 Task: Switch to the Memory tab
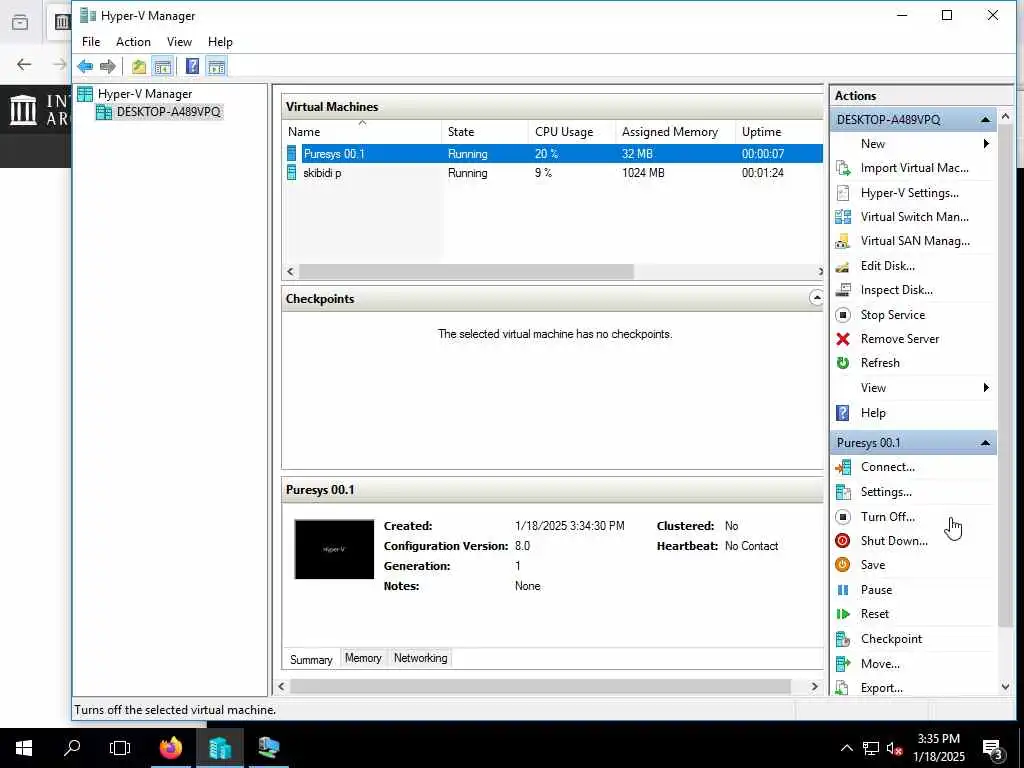tap(363, 658)
